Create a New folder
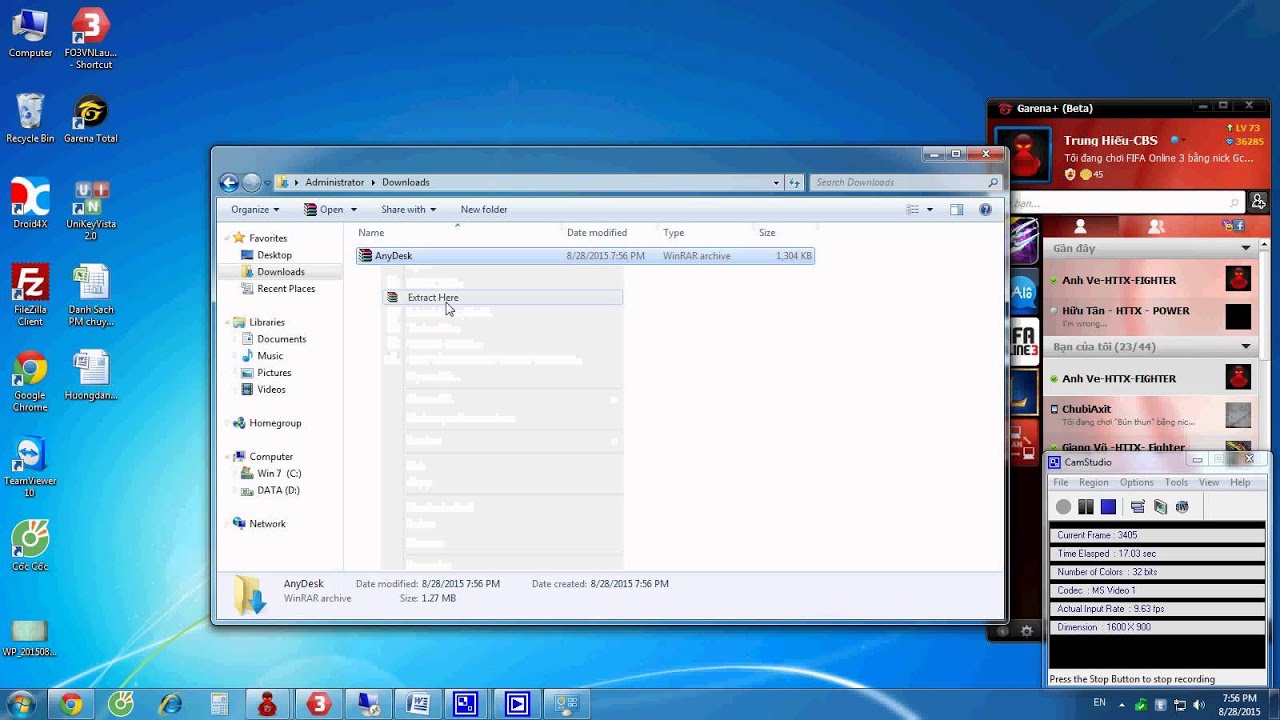The image size is (1280, 720). (x=484, y=209)
